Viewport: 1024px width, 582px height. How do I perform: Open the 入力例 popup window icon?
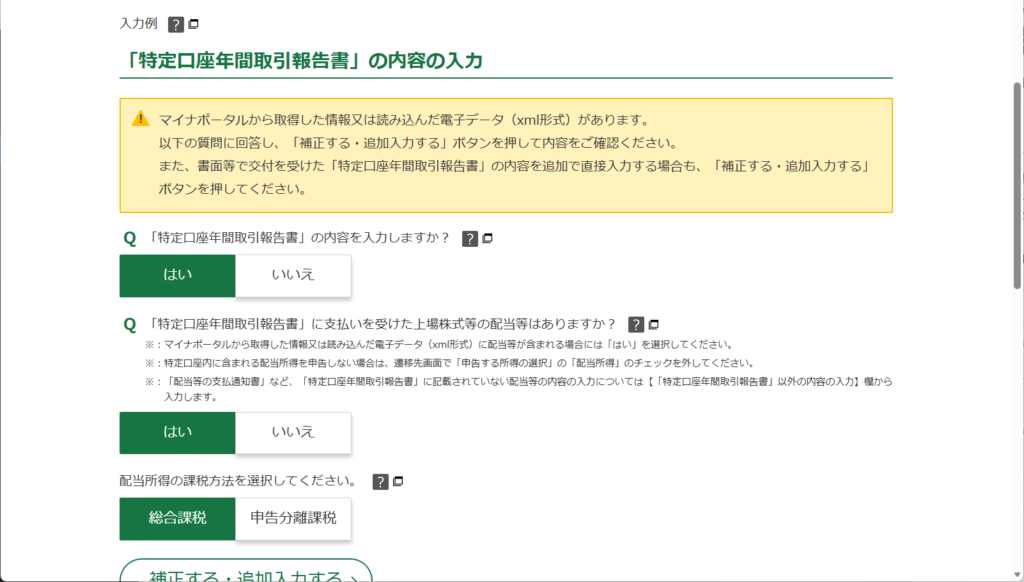pos(193,24)
